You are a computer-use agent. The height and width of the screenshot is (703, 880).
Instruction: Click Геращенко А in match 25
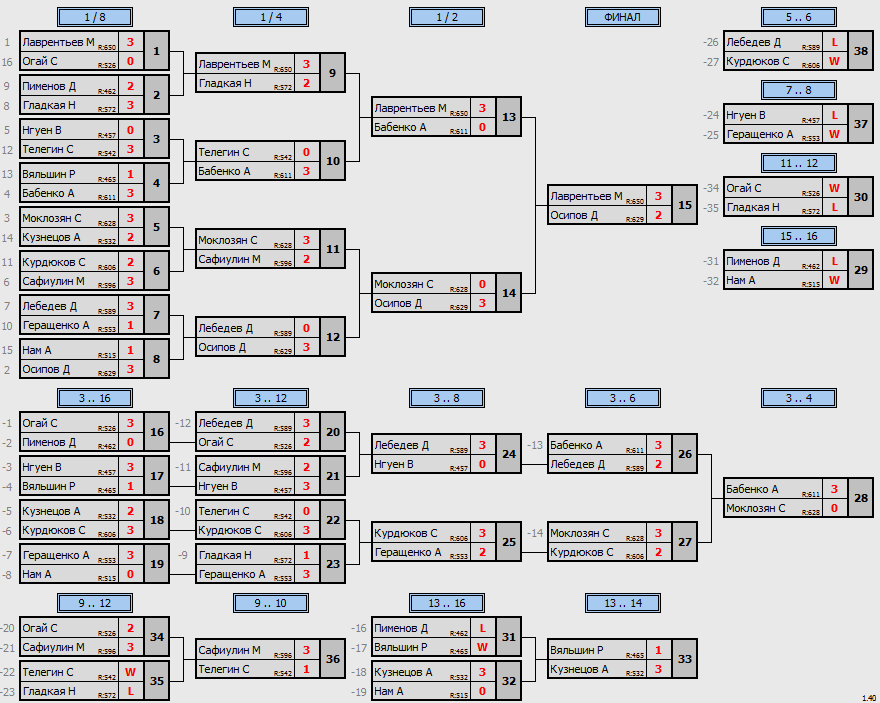pyautogui.click(x=408, y=553)
